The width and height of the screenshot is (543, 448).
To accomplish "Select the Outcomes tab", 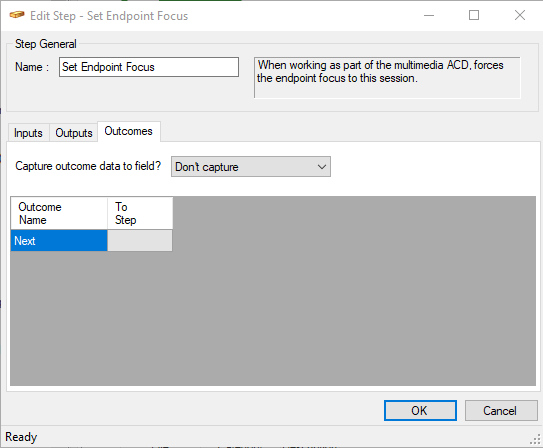I will coord(128,131).
